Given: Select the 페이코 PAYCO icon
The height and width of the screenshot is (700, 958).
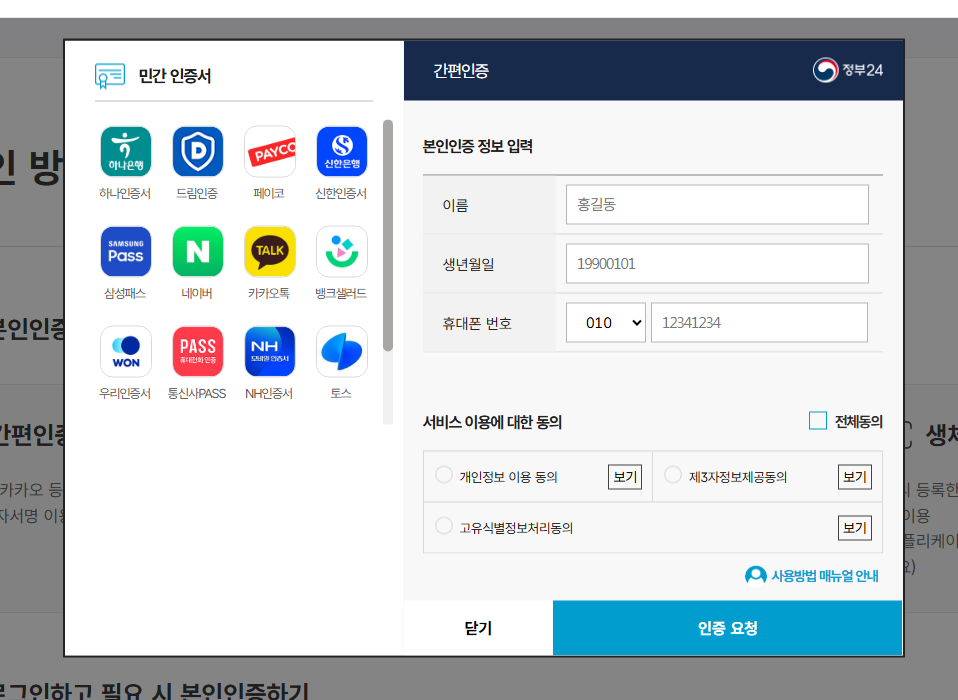Looking at the screenshot, I should [269, 151].
